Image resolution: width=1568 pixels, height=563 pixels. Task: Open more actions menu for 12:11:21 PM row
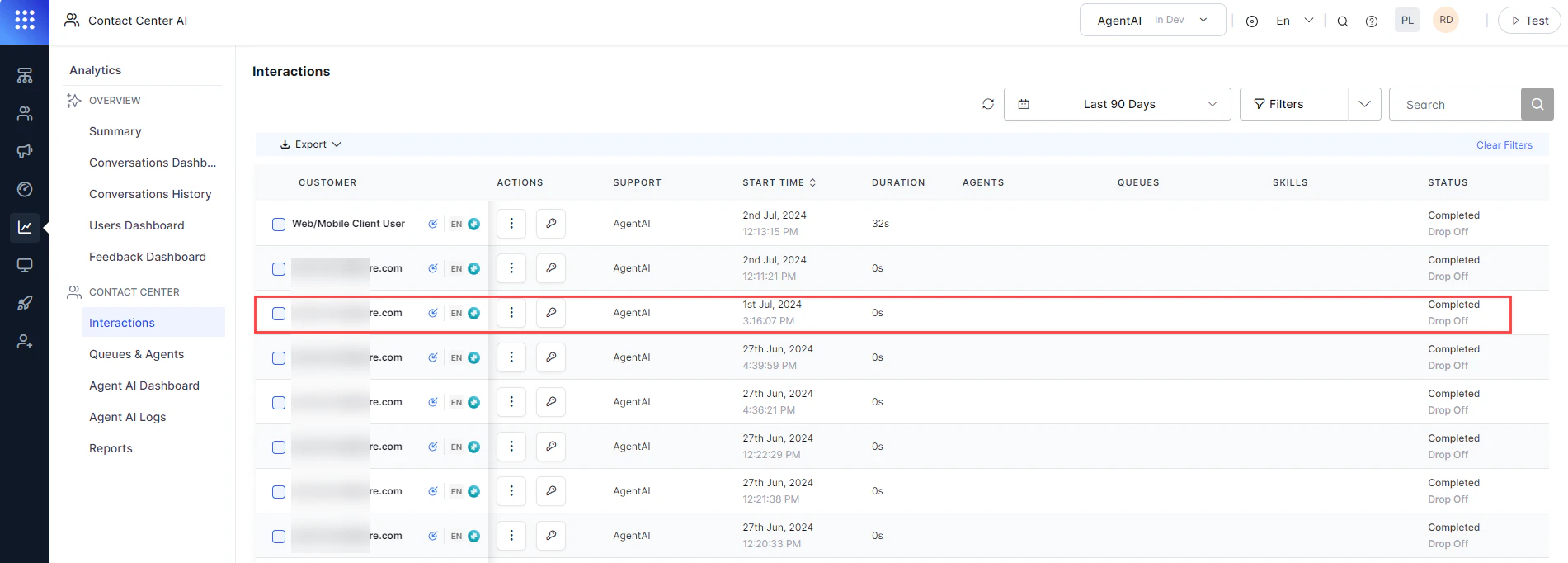point(511,268)
